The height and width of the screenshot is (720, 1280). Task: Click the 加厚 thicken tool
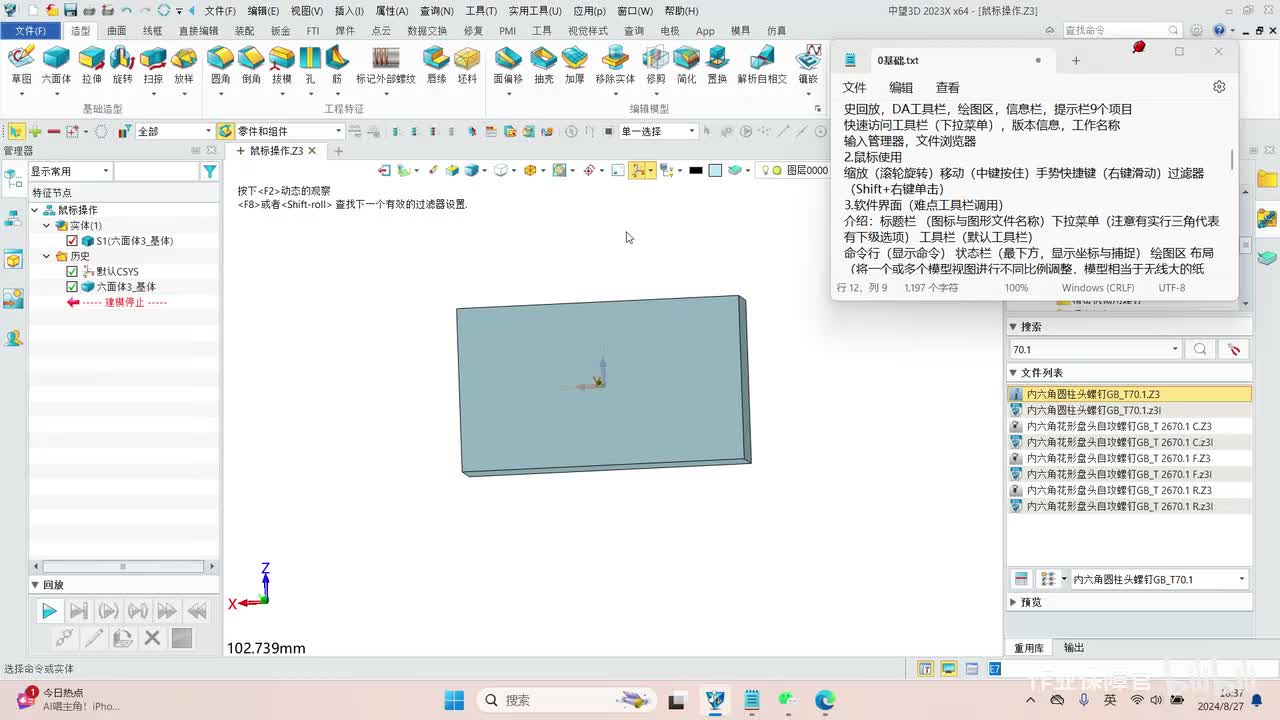tap(574, 64)
